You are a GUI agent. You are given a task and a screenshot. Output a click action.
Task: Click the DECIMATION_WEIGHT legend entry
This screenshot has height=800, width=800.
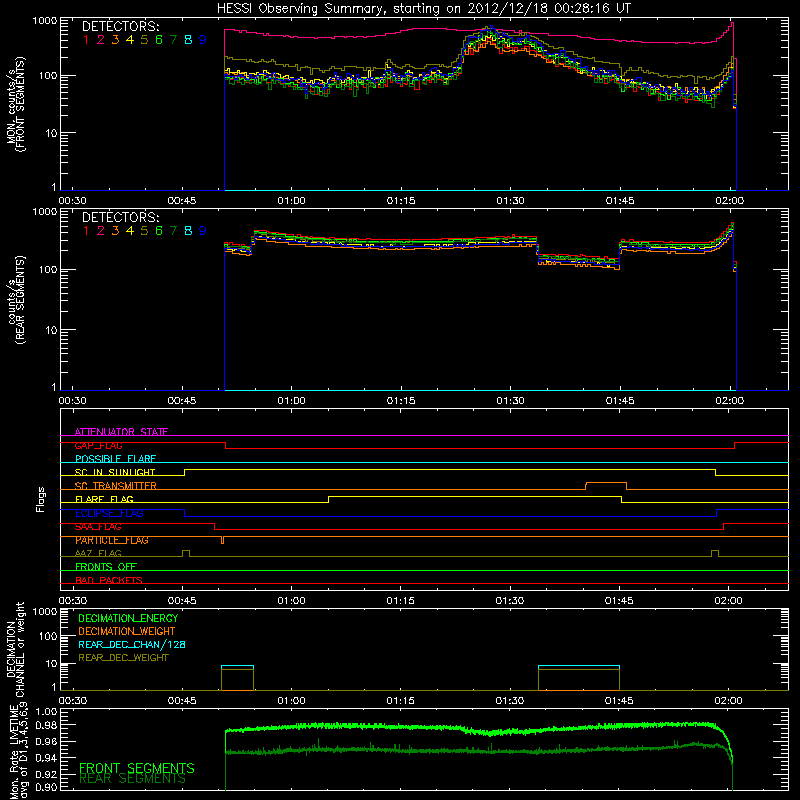[x=127, y=631]
